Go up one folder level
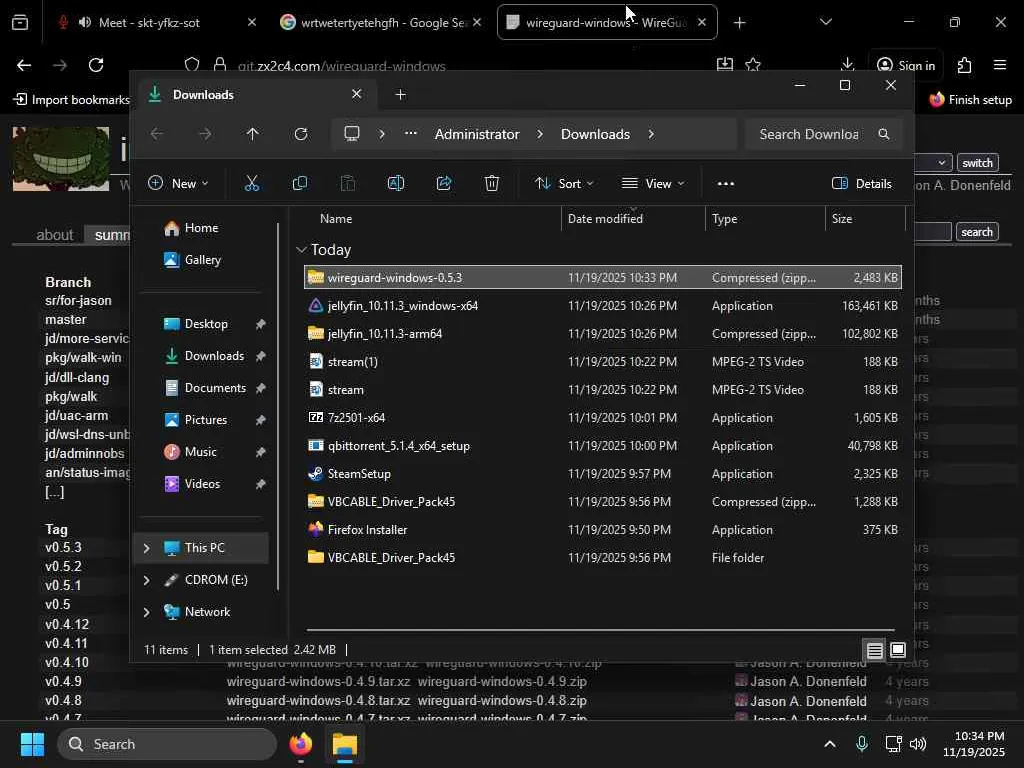 pos(252,134)
